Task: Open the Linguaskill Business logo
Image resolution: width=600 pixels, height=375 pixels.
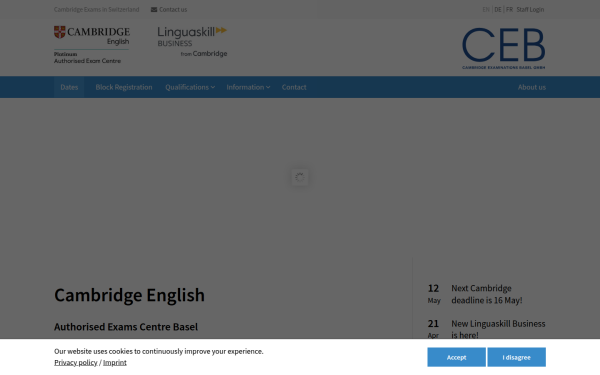Action: click(192, 42)
